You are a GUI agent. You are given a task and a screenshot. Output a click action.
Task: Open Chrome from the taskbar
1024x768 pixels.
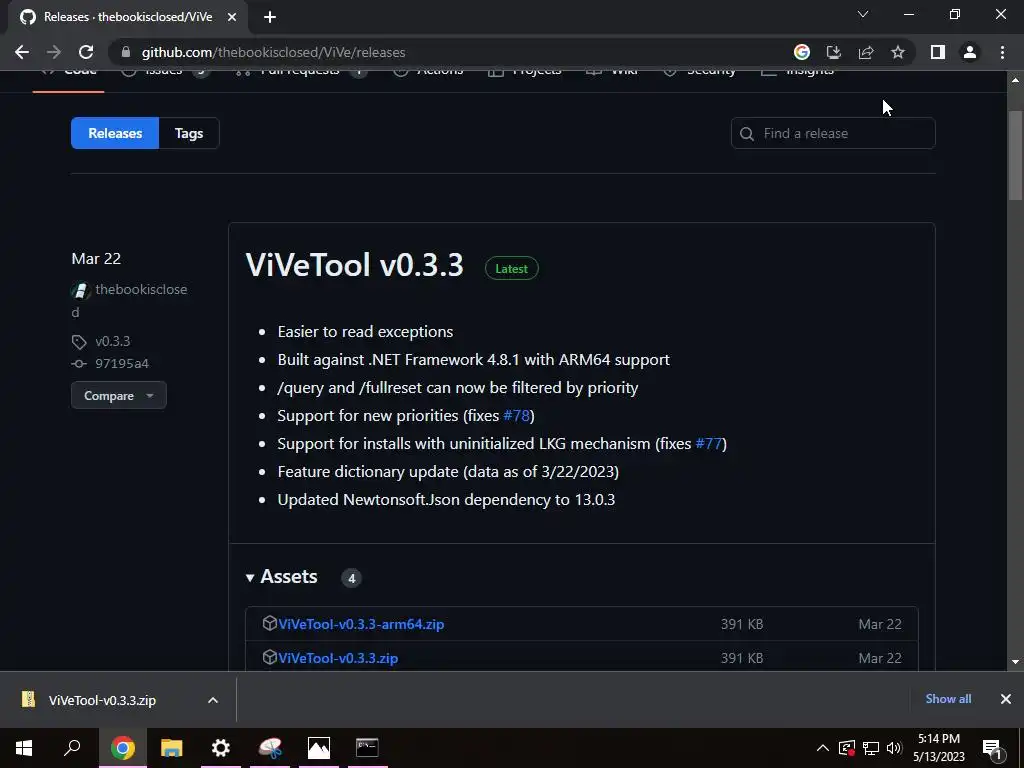pos(122,748)
